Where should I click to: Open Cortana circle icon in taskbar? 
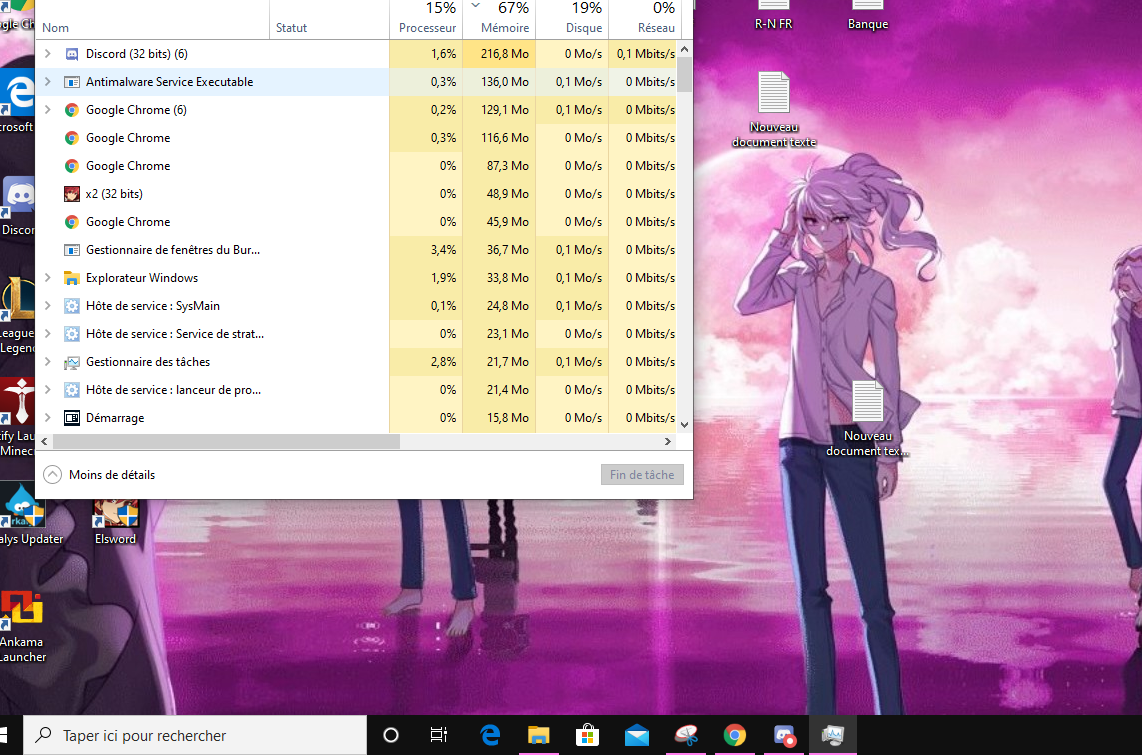tap(391, 735)
